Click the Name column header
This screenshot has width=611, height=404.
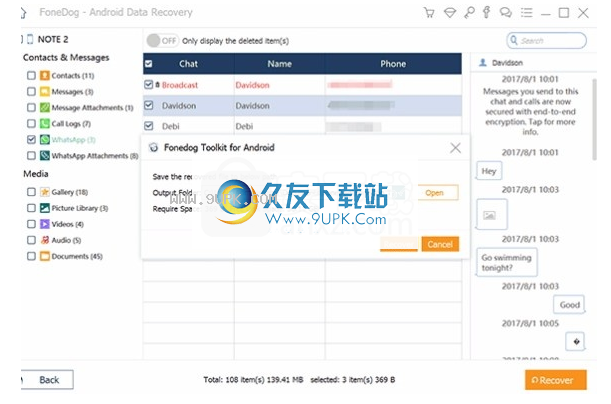click(x=279, y=64)
